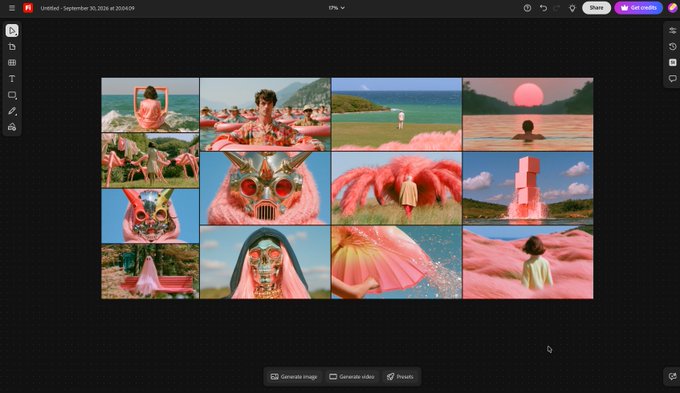Image resolution: width=680 pixels, height=393 pixels.
Task: Select giant pink feathery plant image
Action: point(396,188)
